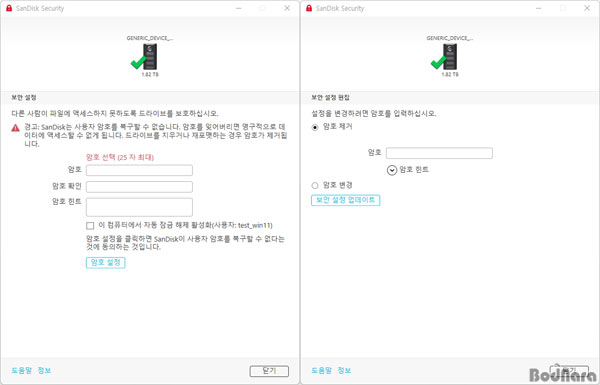Open 도움말 link in left window
This screenshot has width=600, height=385.
21,370
